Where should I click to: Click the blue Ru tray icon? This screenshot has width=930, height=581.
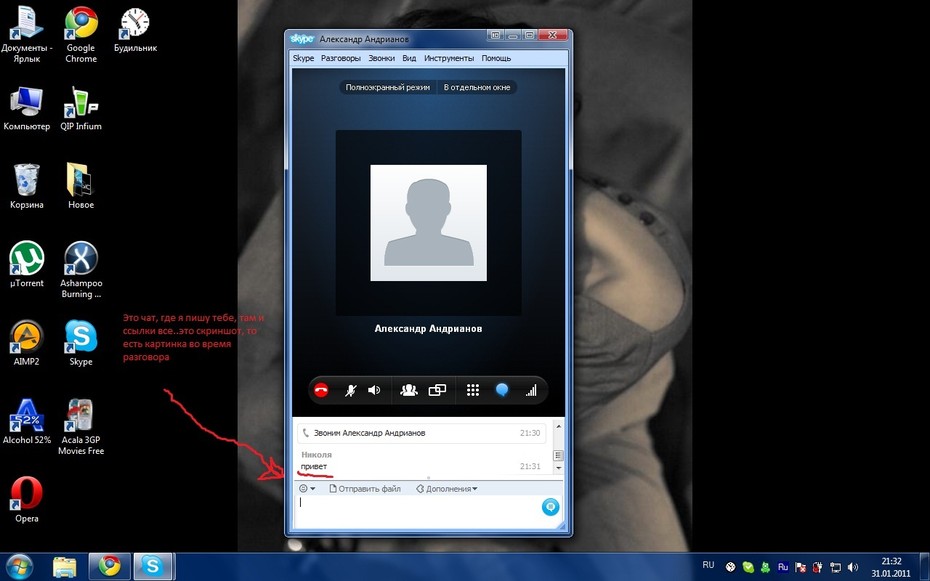tap(783, 567)
